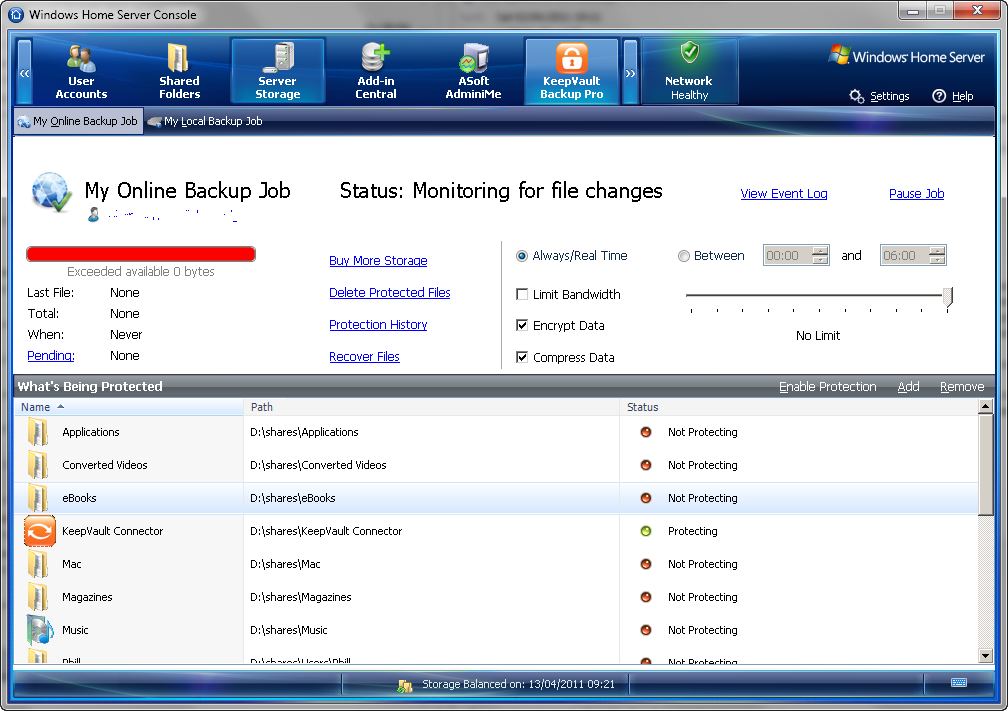Click the Mac folder icon

(38, 564)
